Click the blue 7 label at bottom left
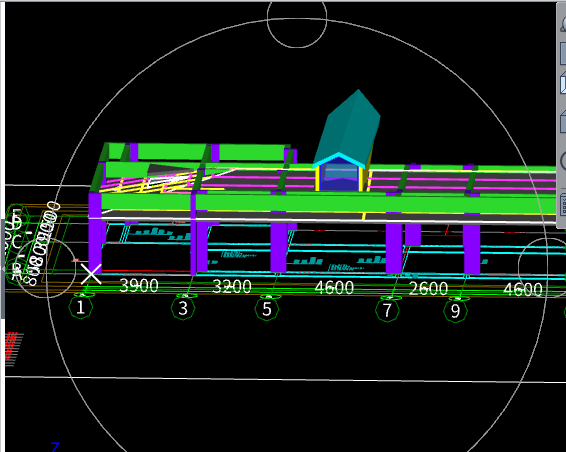The image size is (566, 452). click(x=55, y=447)
